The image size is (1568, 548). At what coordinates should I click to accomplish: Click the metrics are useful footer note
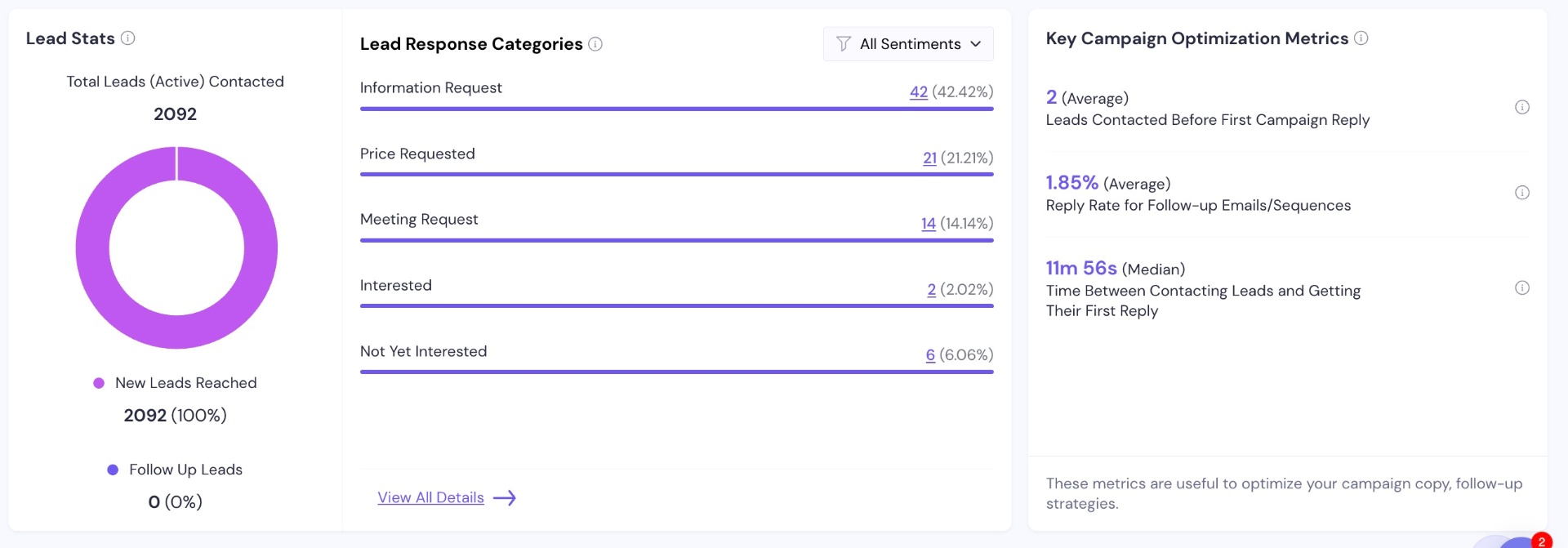pos(1284,493)
